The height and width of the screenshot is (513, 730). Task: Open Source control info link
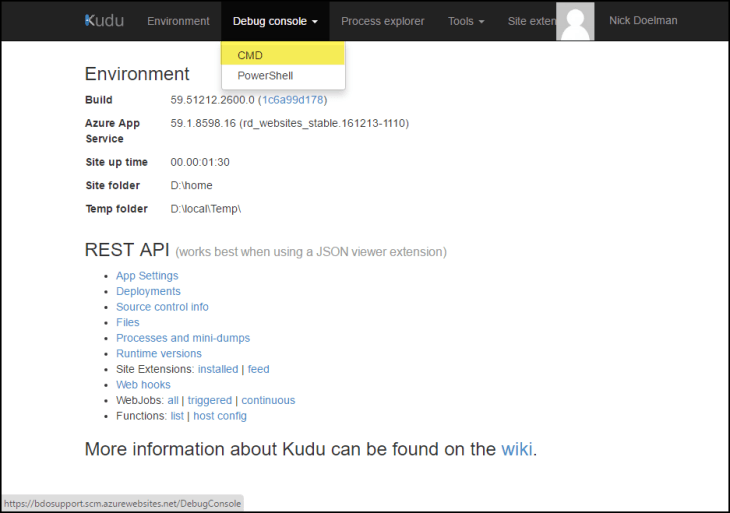(x=162, y=307)
